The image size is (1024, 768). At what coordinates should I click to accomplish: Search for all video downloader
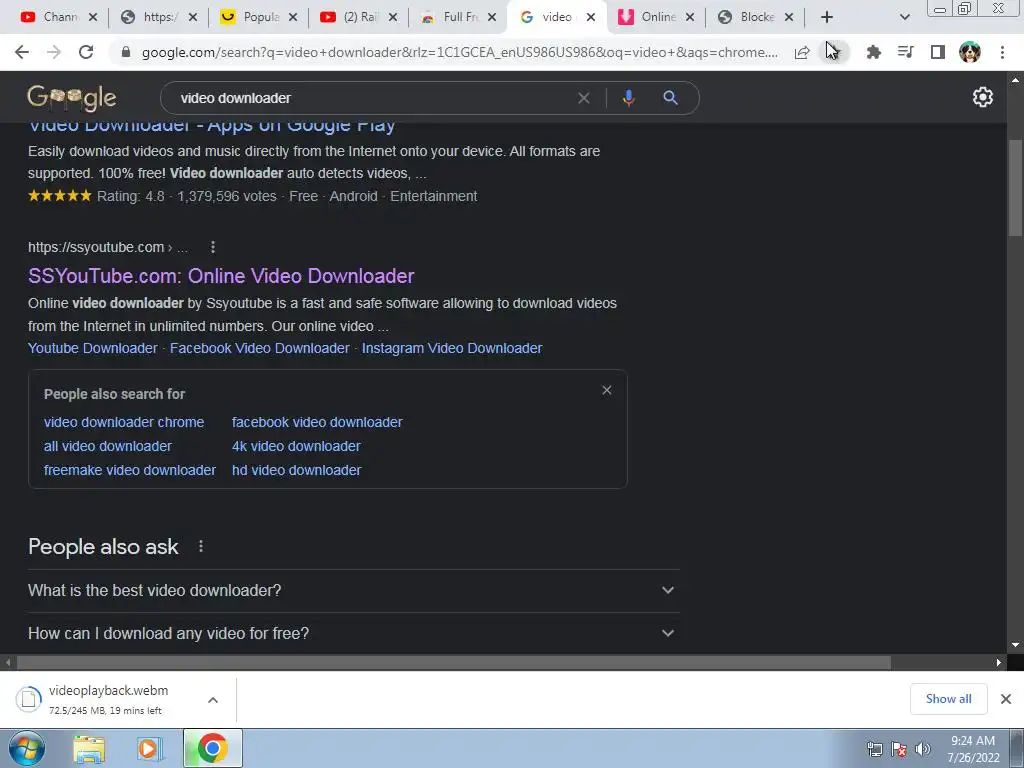(108, 446)
